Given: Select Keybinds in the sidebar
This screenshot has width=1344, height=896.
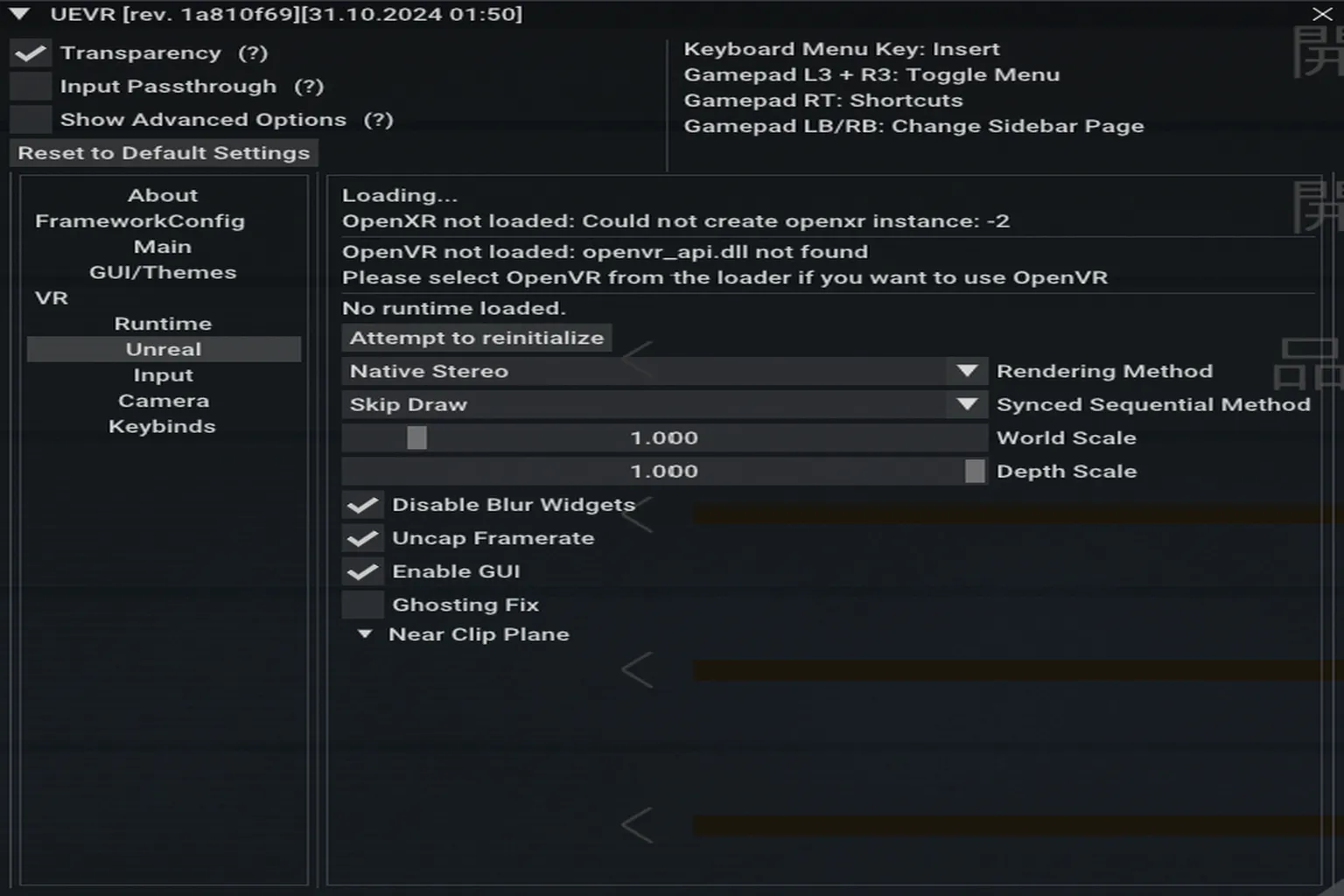Looking at the screenshot, I should [162, 426].
